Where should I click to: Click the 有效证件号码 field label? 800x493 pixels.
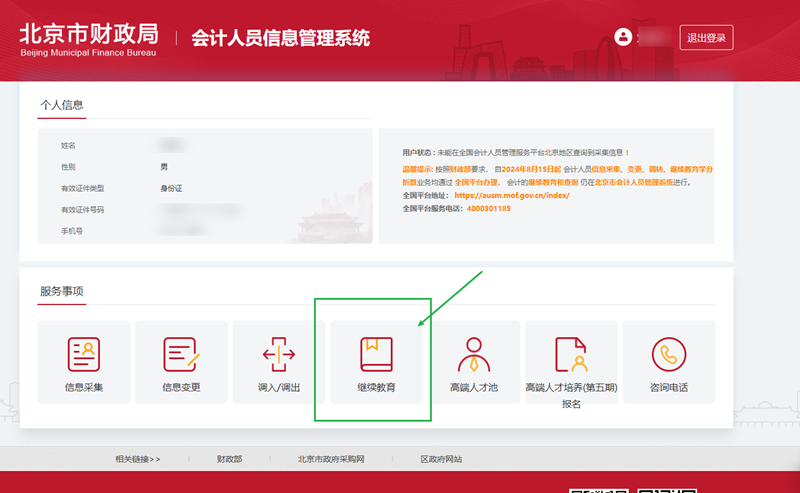(x=83, y=210)
